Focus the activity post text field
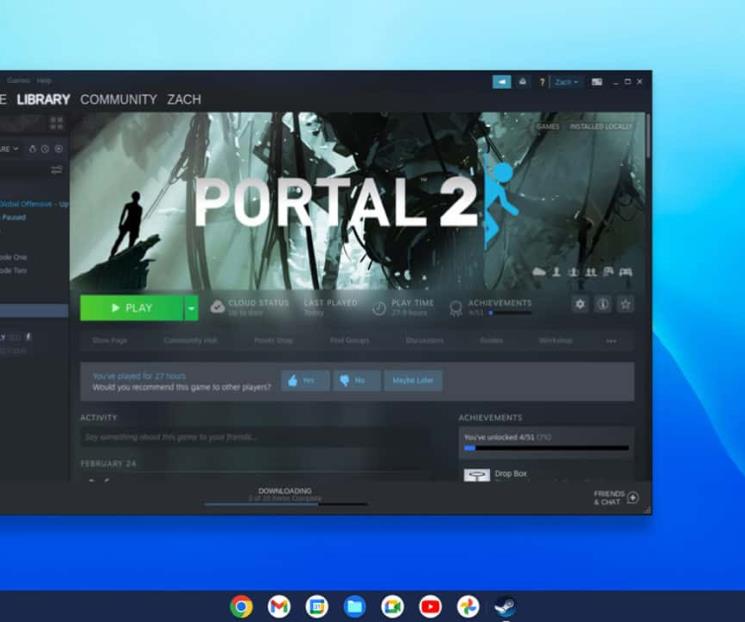The image size is (745, 622). [256, 437]
